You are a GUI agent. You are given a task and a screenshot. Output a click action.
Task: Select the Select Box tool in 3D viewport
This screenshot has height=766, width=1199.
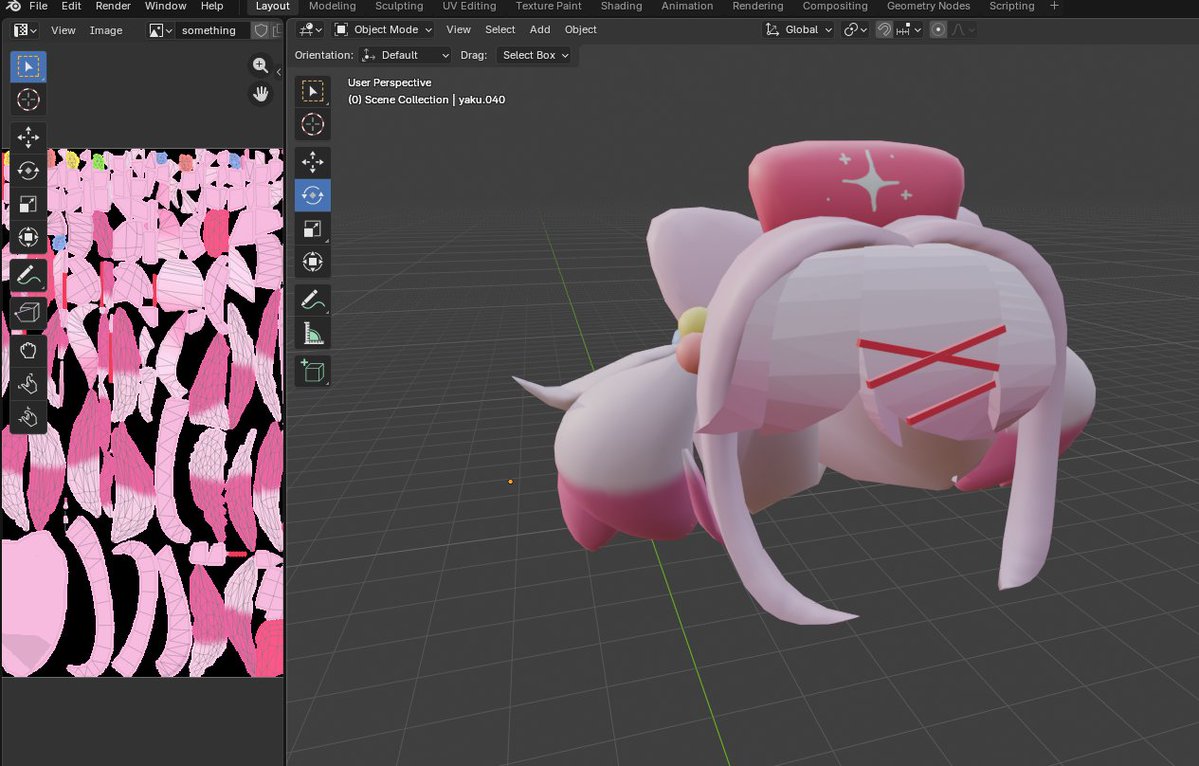[313, 91]
